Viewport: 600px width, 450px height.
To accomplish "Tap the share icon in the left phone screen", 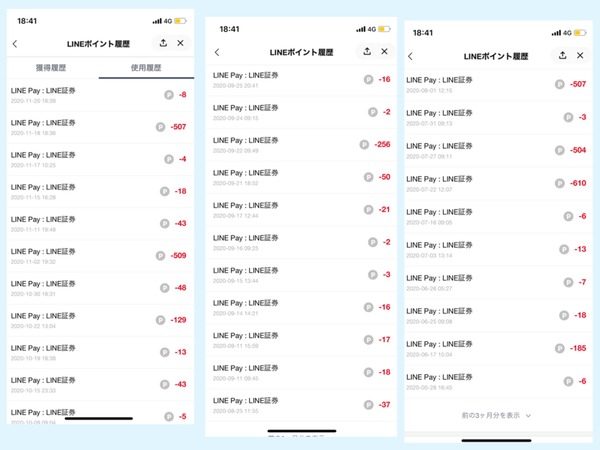I will pyautogui.click(x=163, y=43).
